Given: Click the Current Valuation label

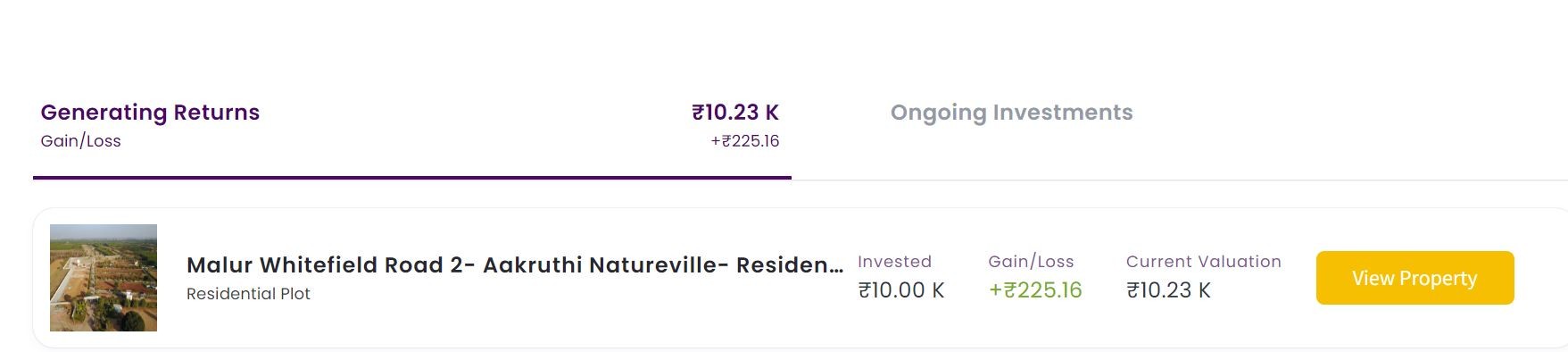Looking at the screenshot, I should [1203, 262].
